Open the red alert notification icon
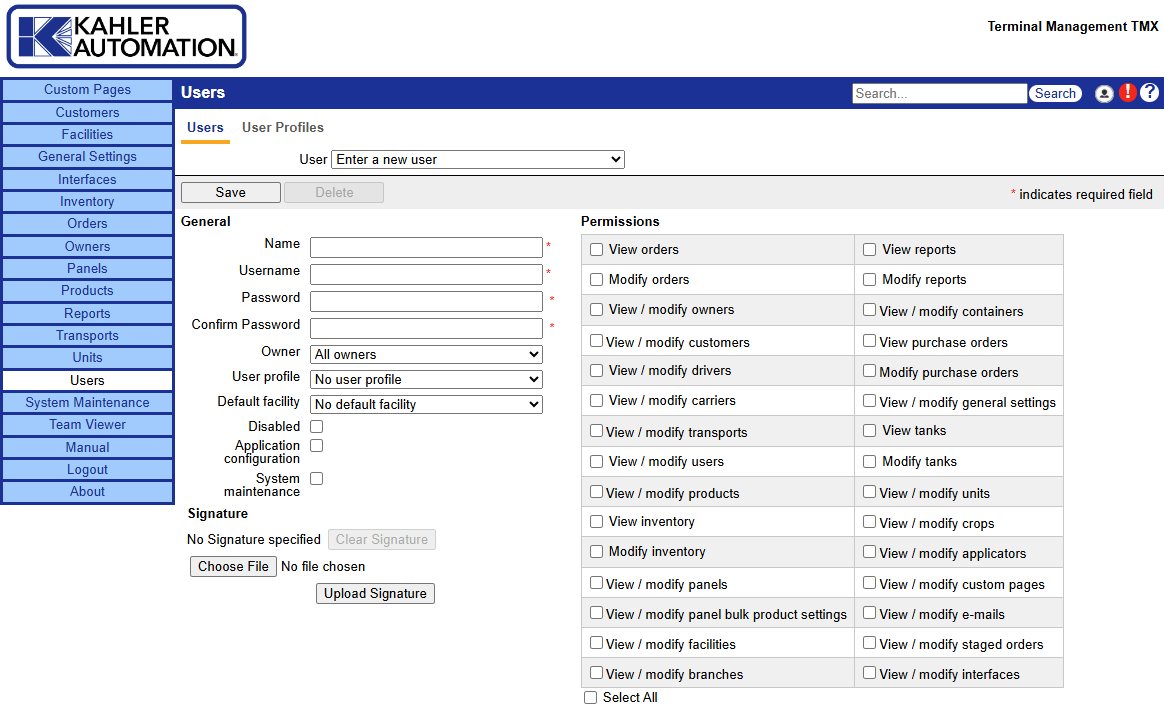Screen dimensions: 1164x717 (1128, 93)
